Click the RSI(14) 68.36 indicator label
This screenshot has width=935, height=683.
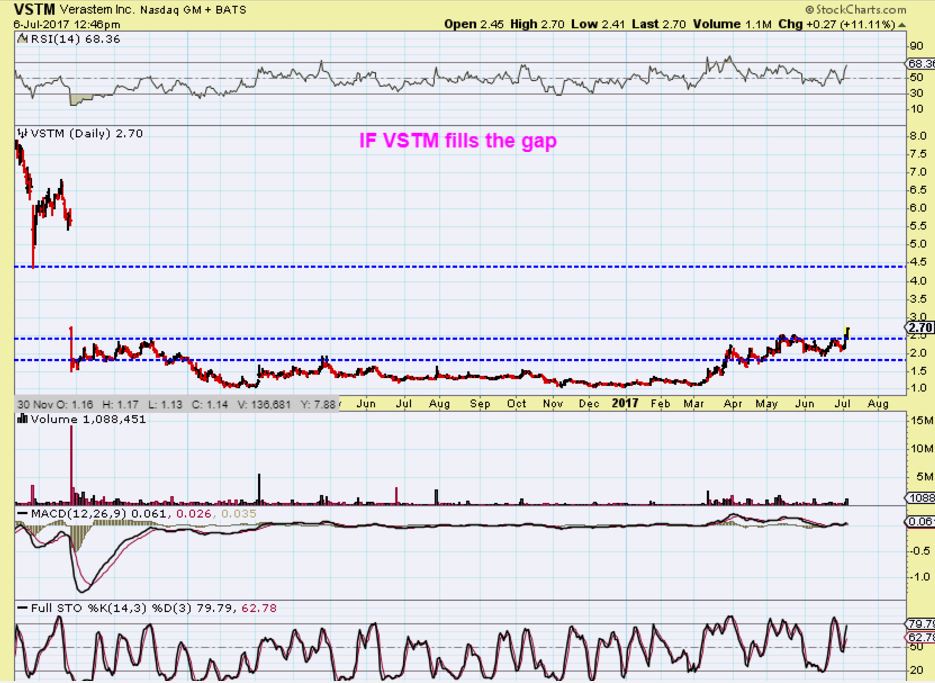click(75, 39)
